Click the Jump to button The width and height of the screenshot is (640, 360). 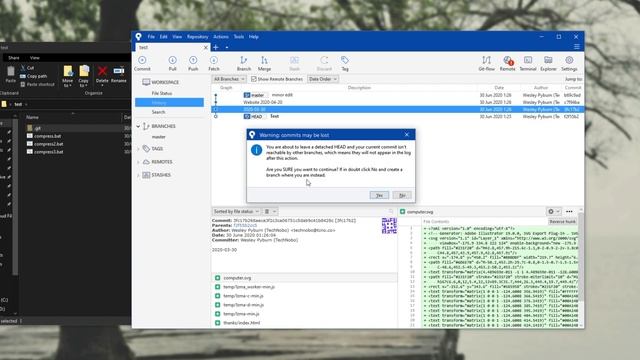[573, 79]
